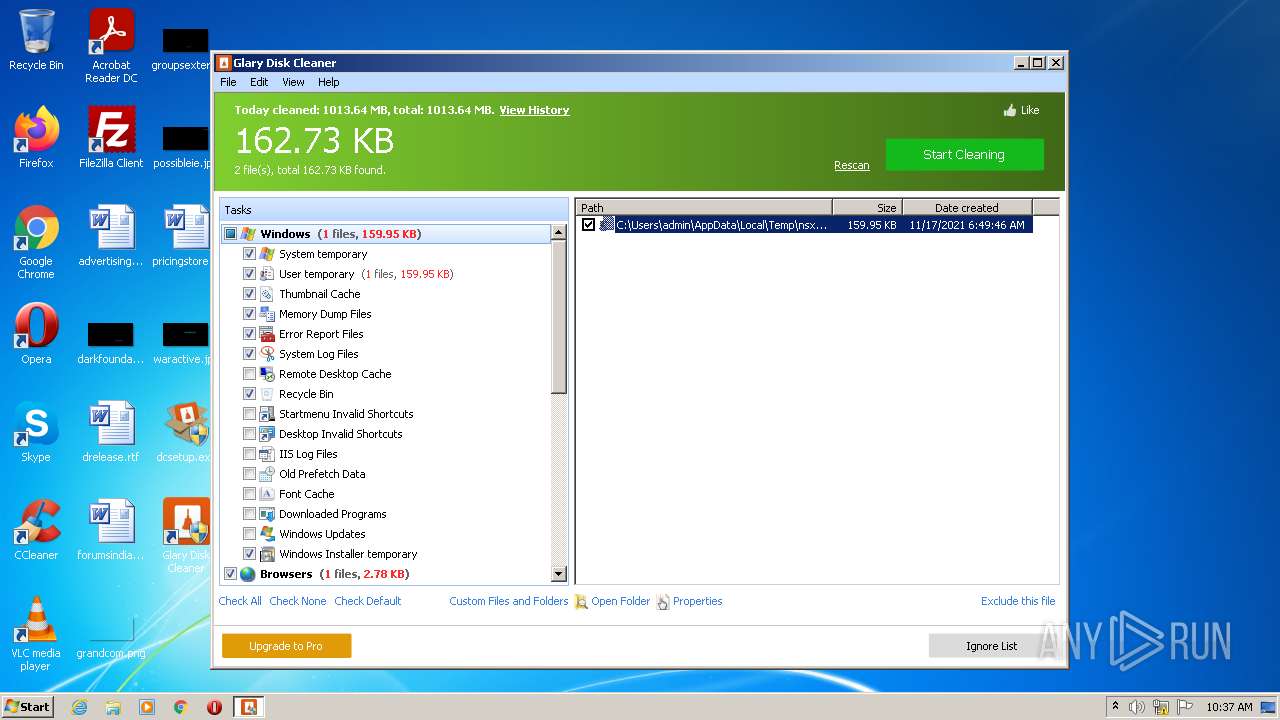This screenshot has width=1280, height=720.
Task: Click the Thumbnail Cache icon
Action: (267, 294)
